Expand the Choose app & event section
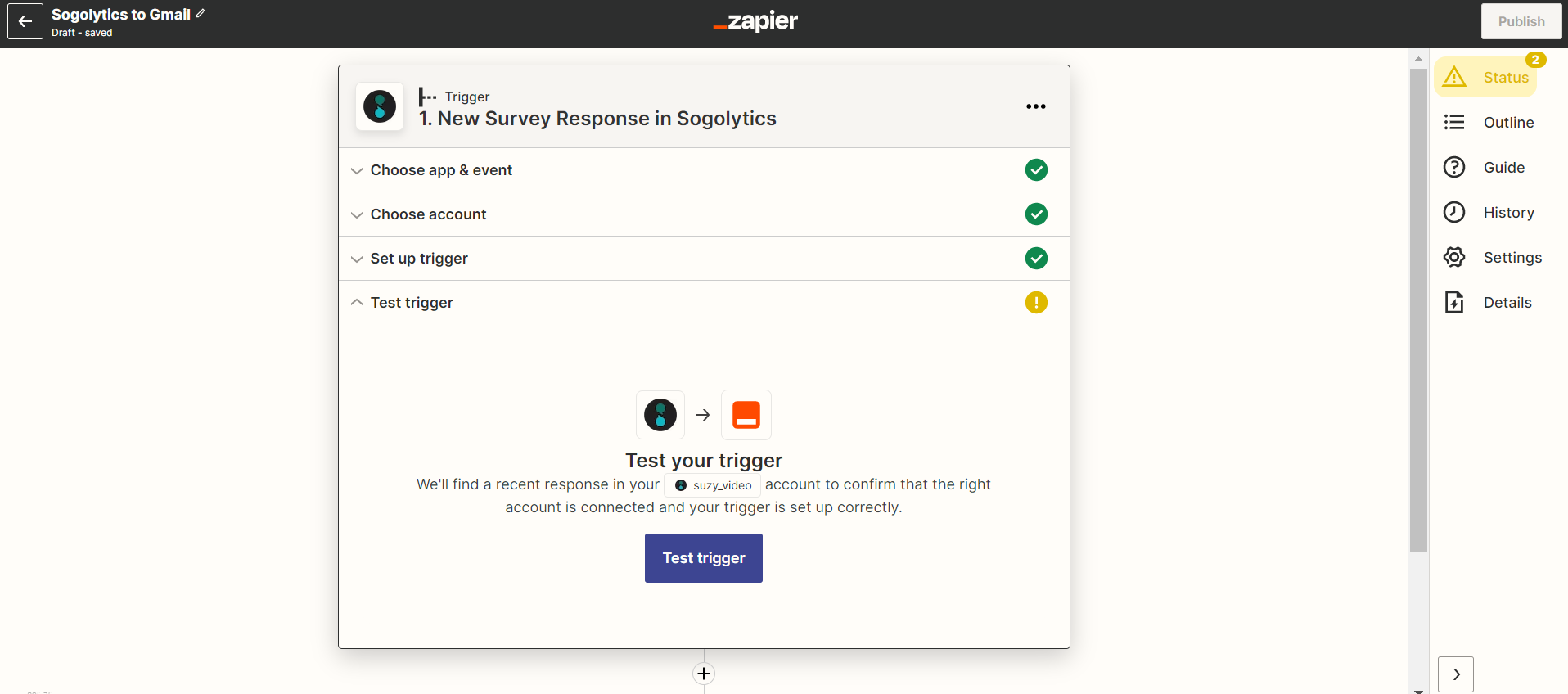Image resolution: width=1568 pixels, height=694 pixels. pos(441,170)
